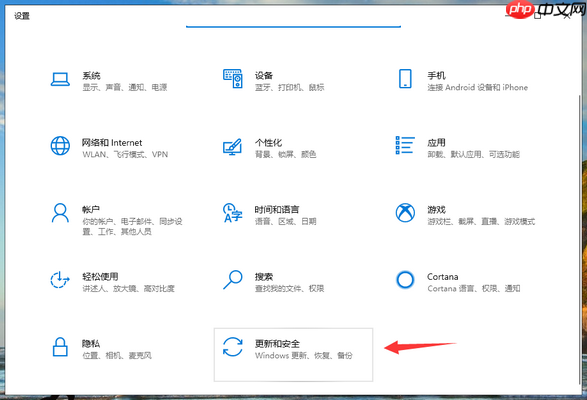Click the settings window vertical scrollbar
This screenshot has width=587, height=400.
point(579,240)
